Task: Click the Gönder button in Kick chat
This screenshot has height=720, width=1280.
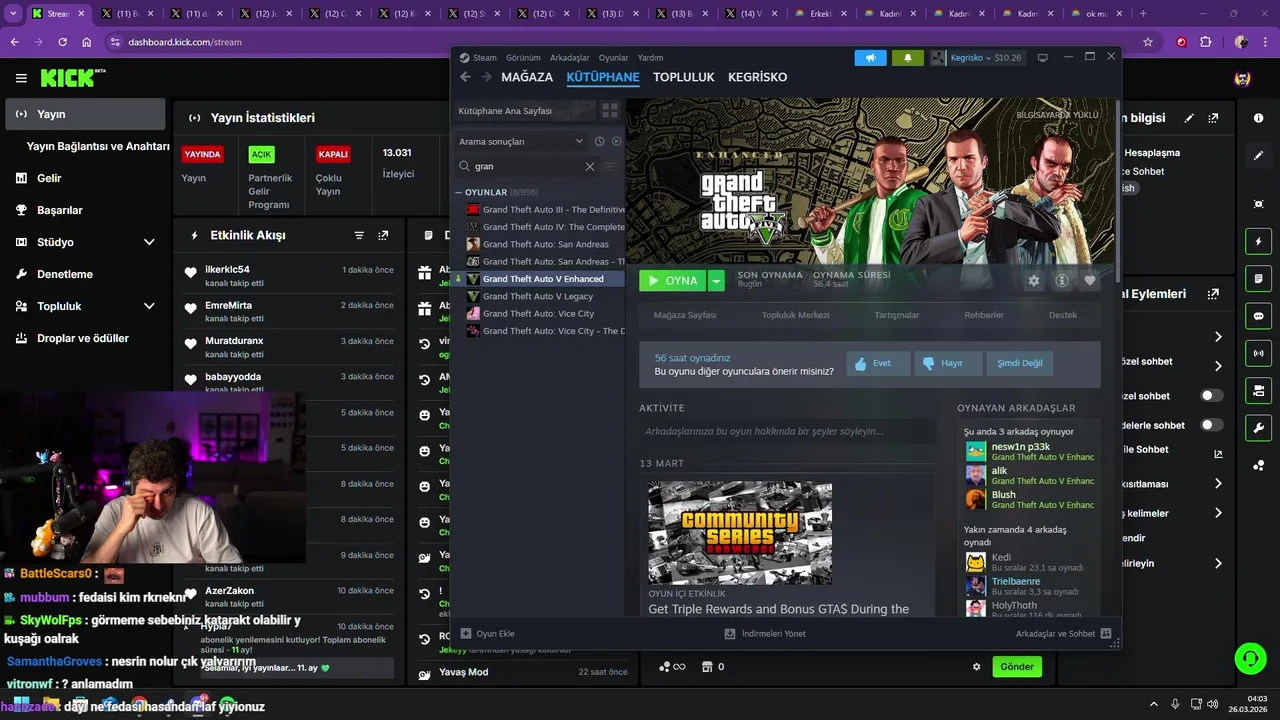Action: click(x=1017, y=667)
